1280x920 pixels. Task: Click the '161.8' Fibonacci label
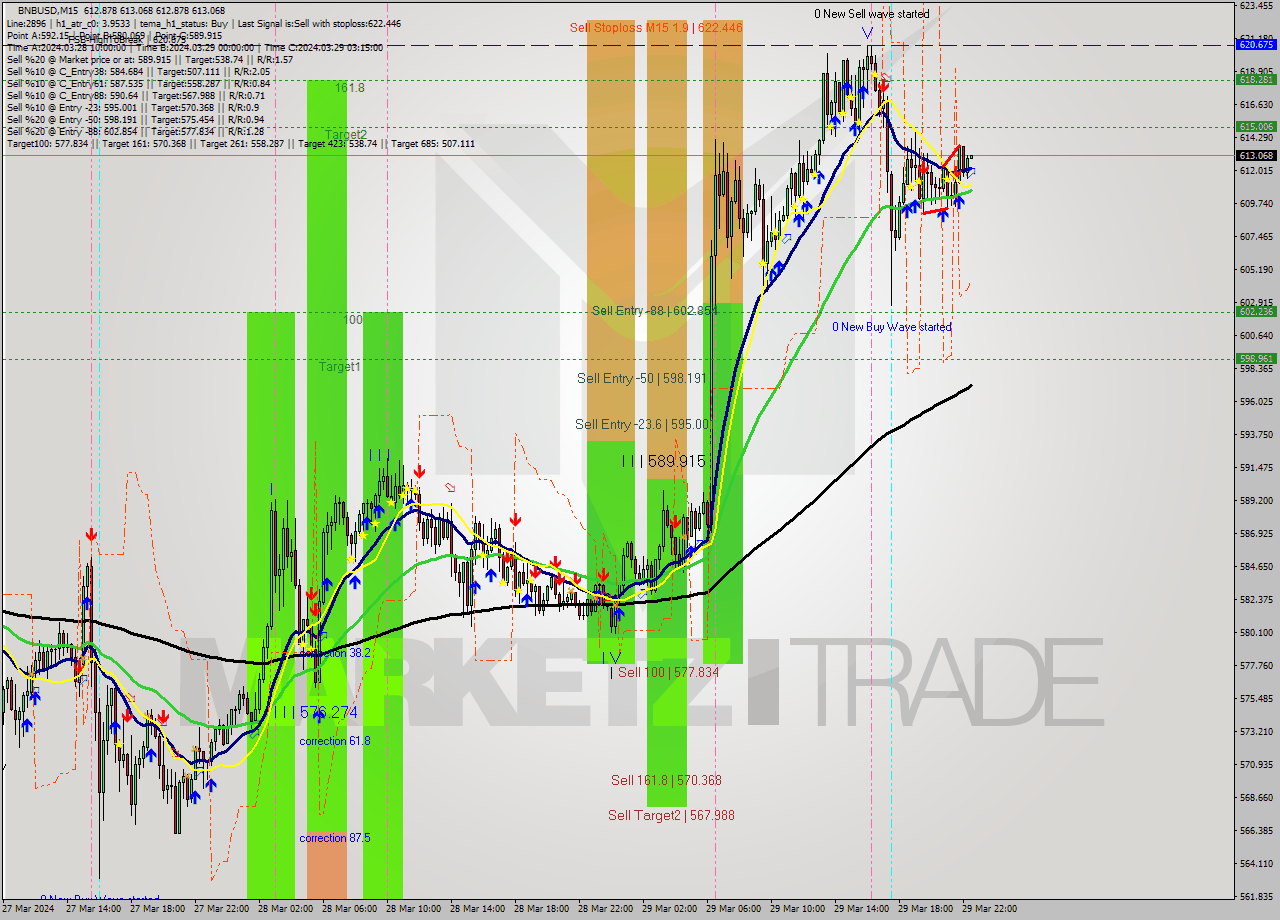click(x=349, y=88)
